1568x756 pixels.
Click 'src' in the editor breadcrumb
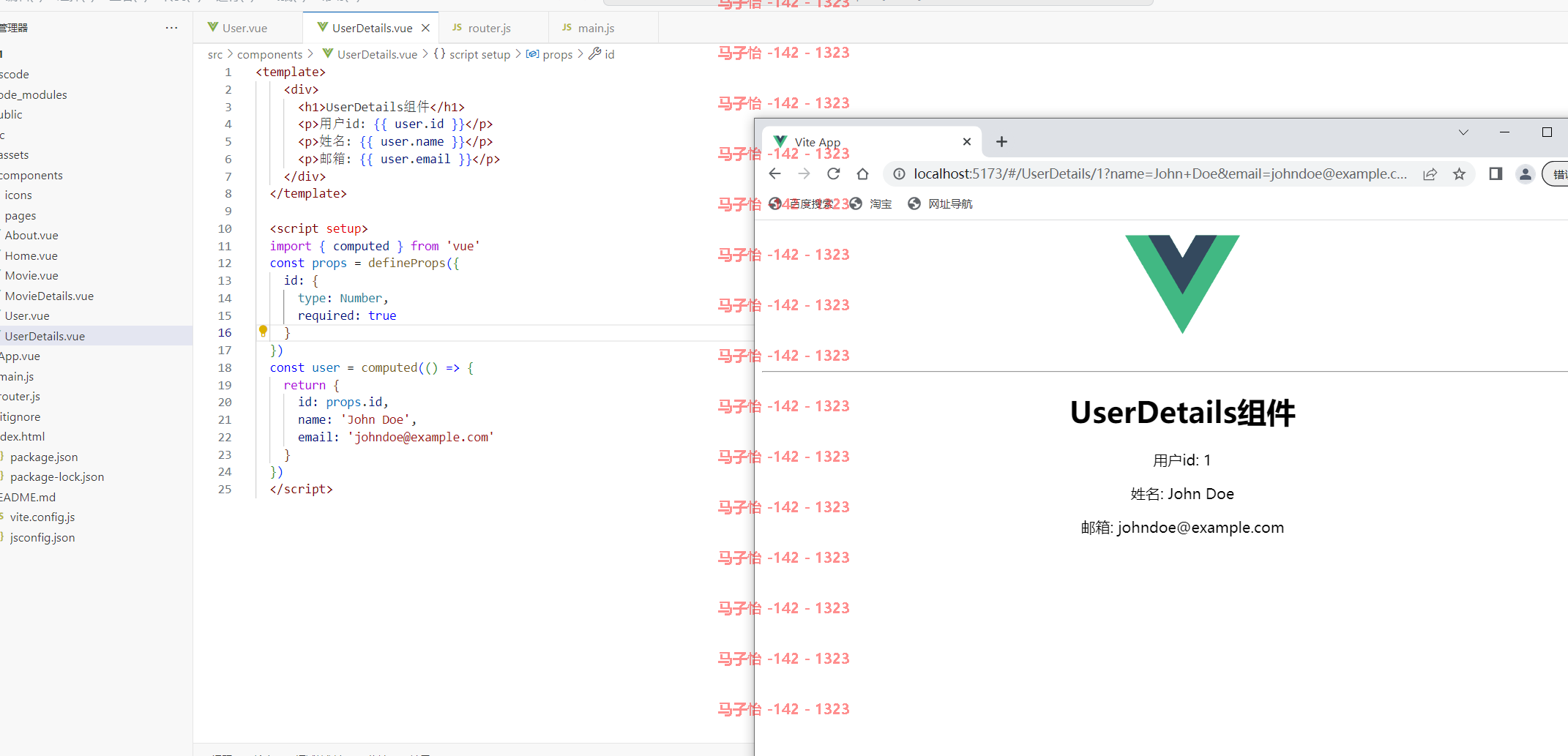pyautogui.click(x=215, y=54)
